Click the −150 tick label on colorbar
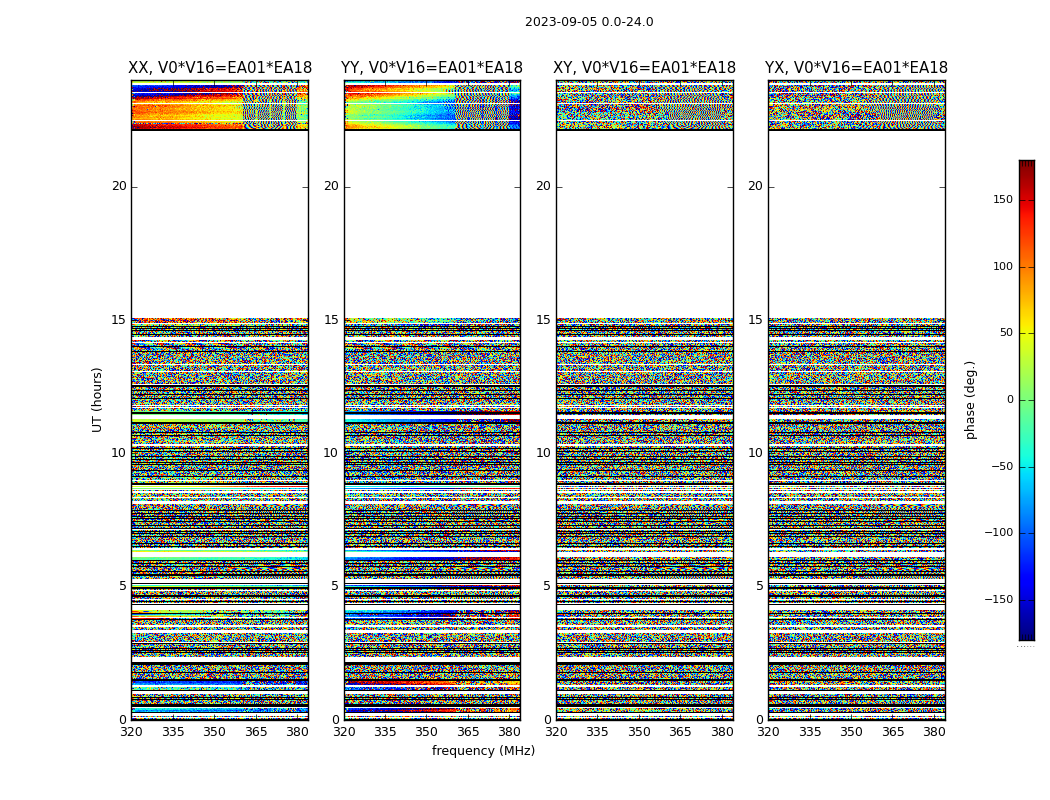Screen dimensions: 1050x800 pyautogui.click(x=999, y=599)
